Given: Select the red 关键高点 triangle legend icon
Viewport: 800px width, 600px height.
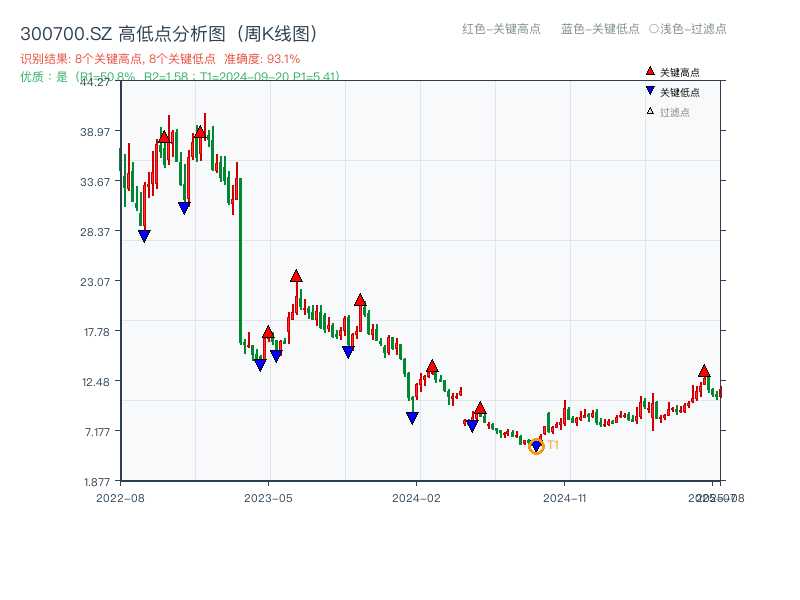Looking at the screenshot, I should (650, 71).
